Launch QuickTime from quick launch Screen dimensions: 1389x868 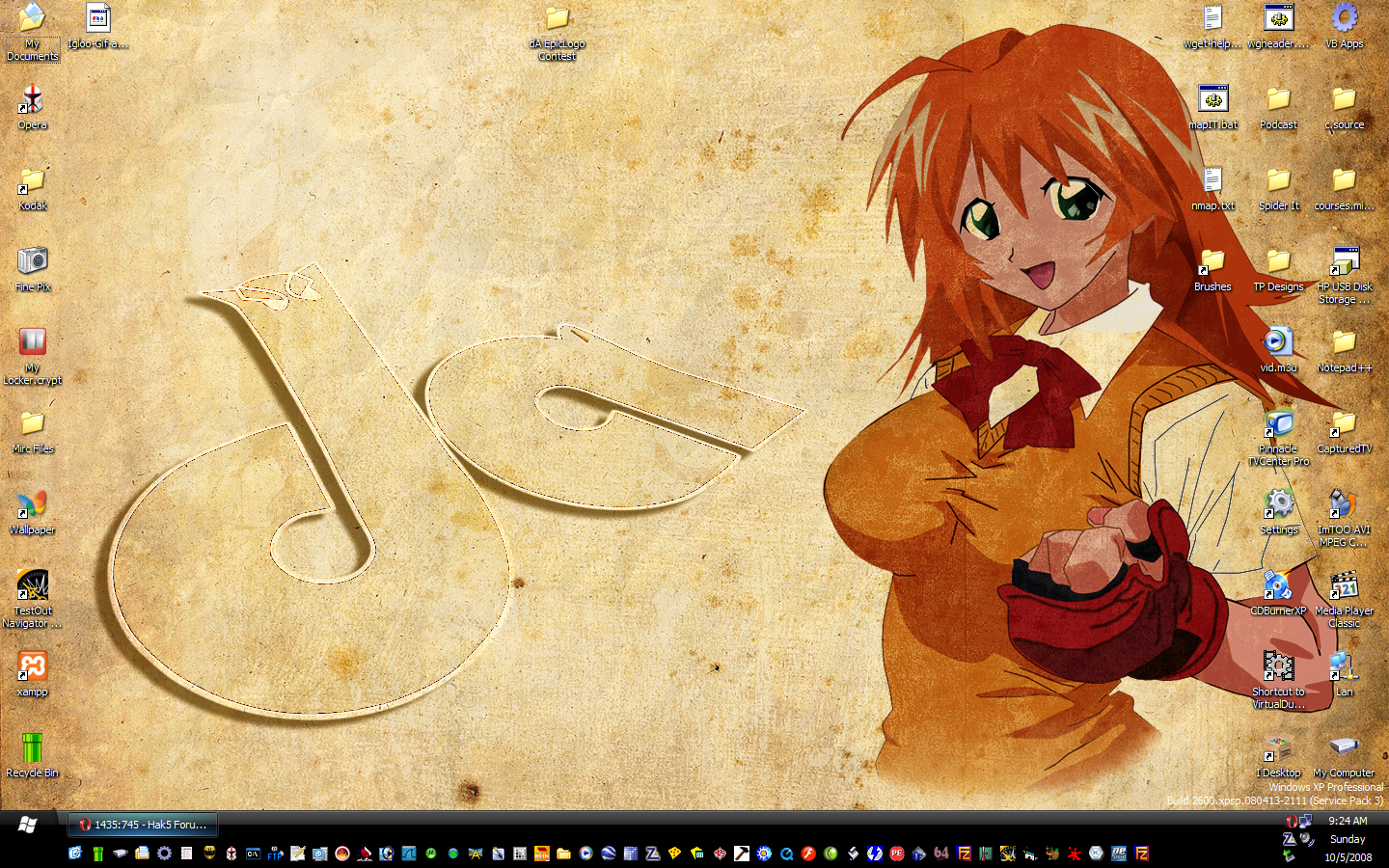[x=786, y=854]
